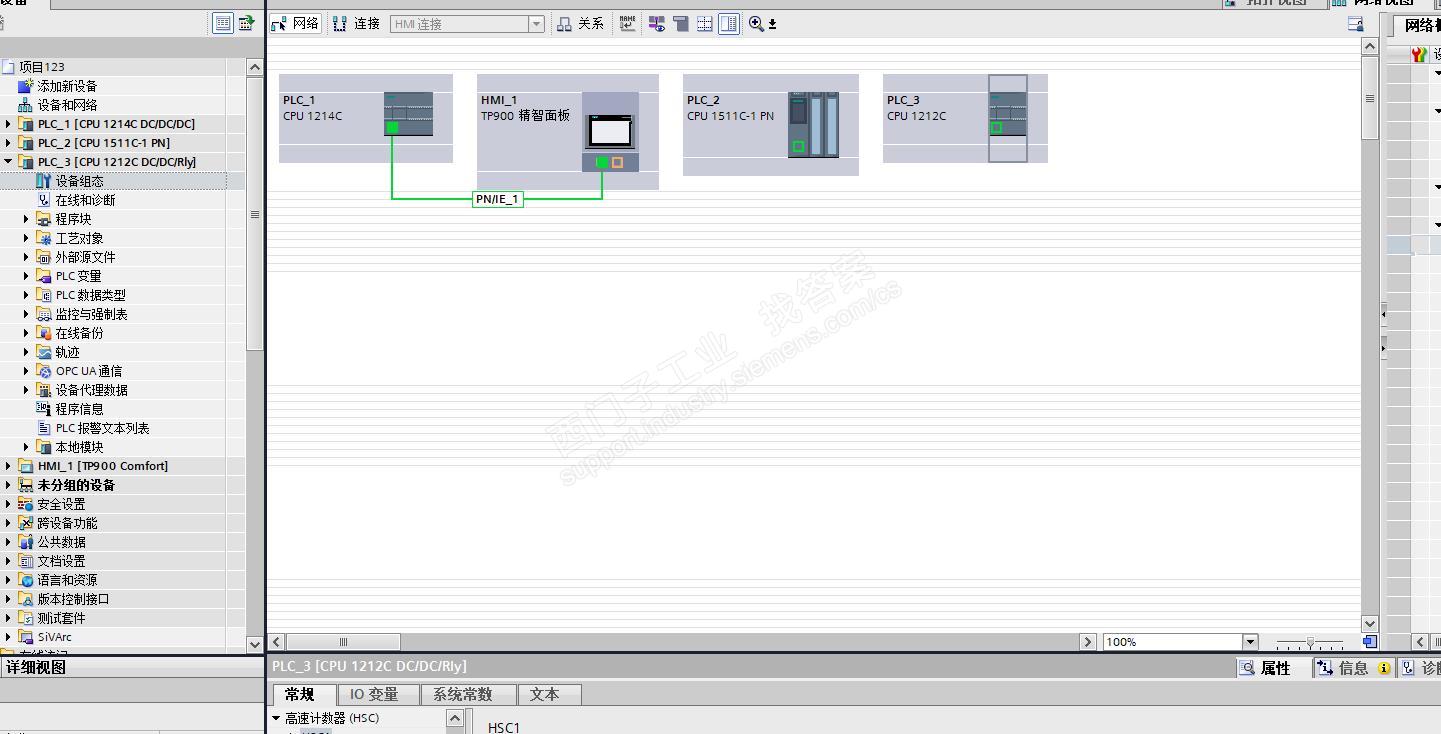
Task: Expand the 监控与强制表 folder
Action: click(27, 314)
